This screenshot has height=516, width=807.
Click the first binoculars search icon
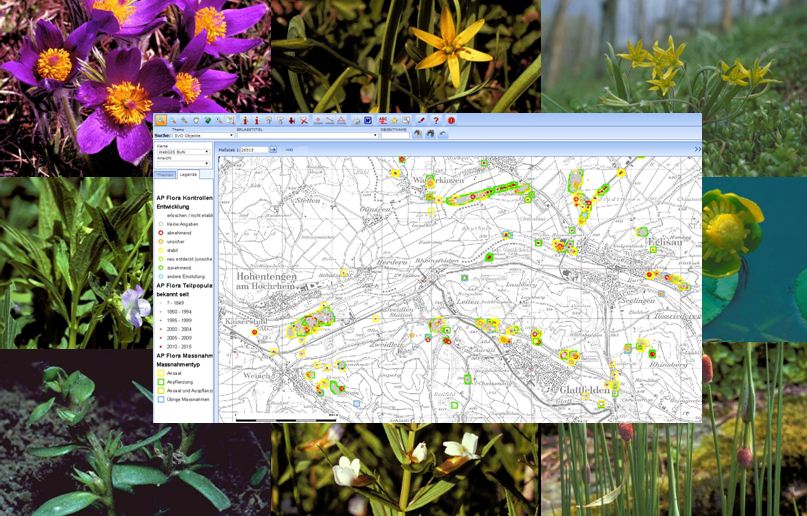coord(417,134)
